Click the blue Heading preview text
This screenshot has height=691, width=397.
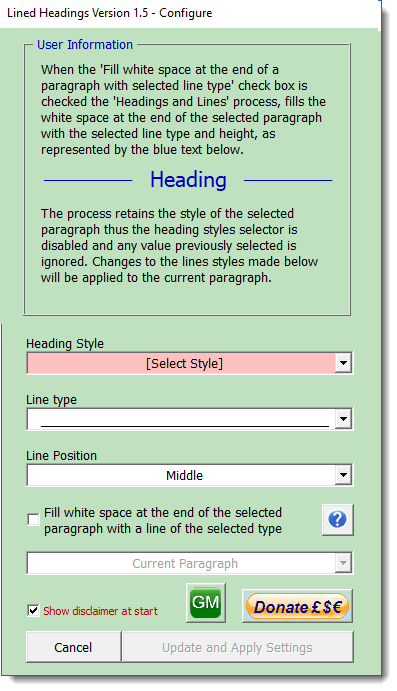(188, 180)
